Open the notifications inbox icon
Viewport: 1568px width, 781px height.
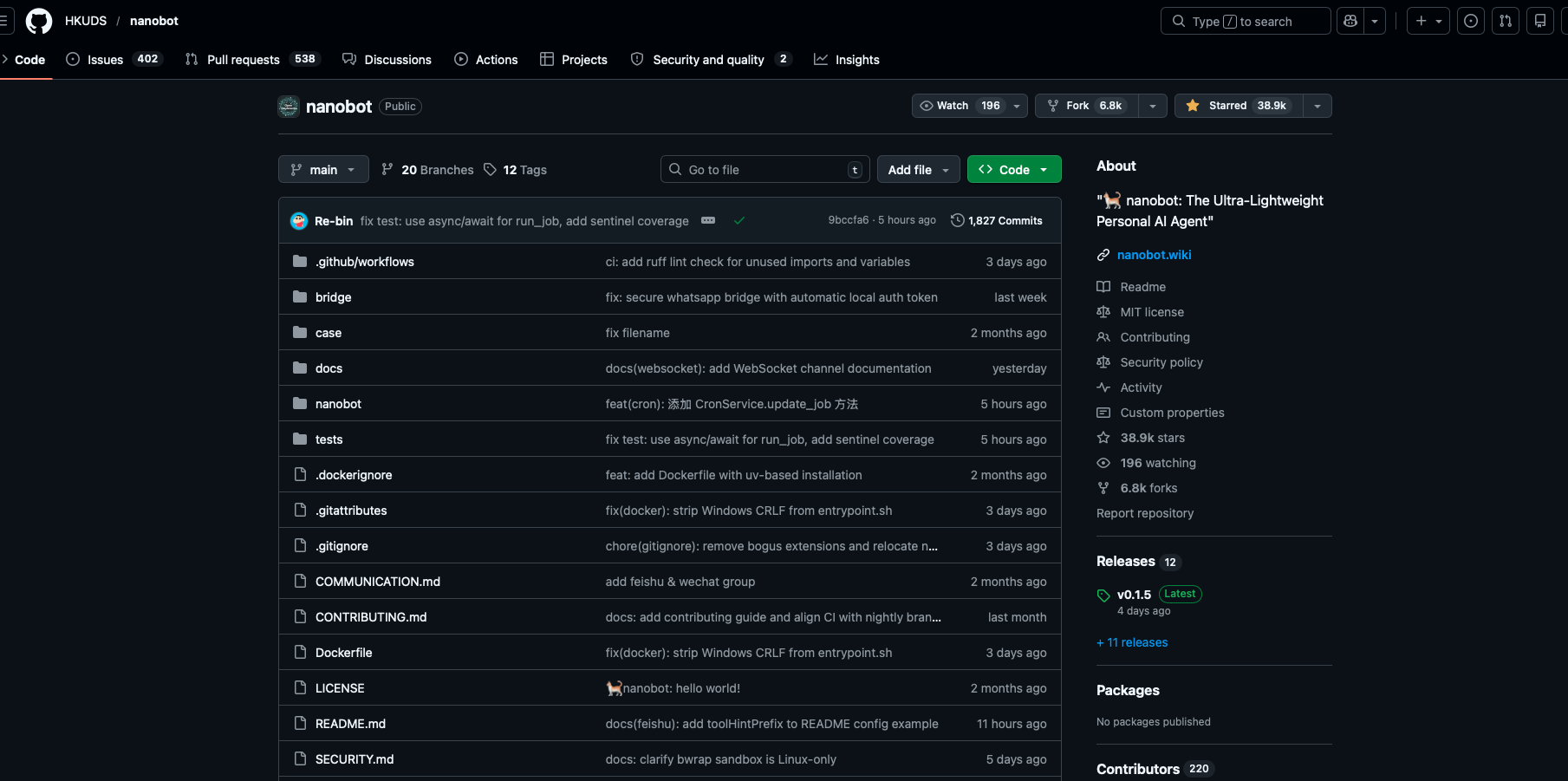click(x=1540, y=21)
